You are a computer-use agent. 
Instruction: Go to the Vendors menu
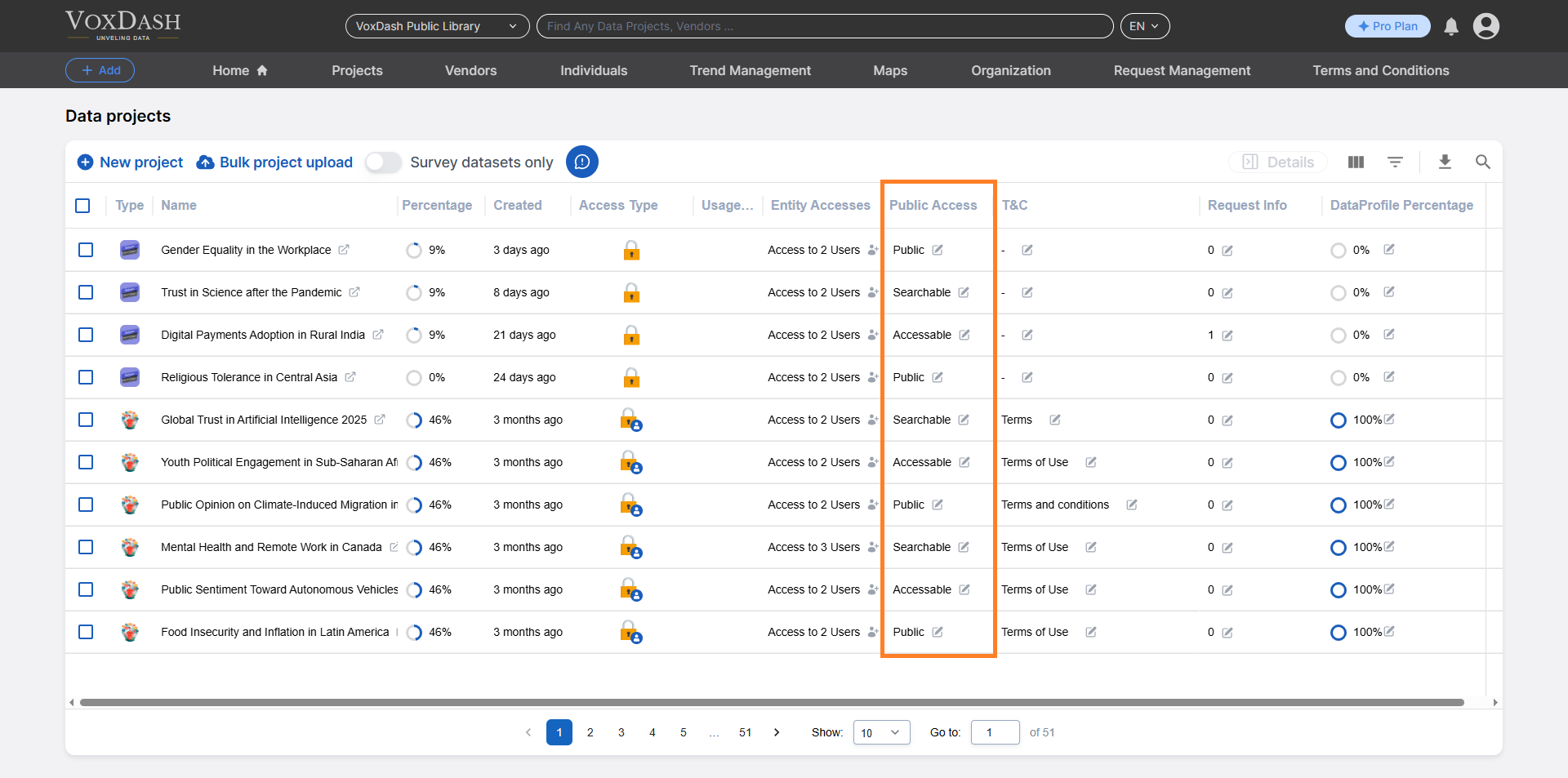coord(470,70)
